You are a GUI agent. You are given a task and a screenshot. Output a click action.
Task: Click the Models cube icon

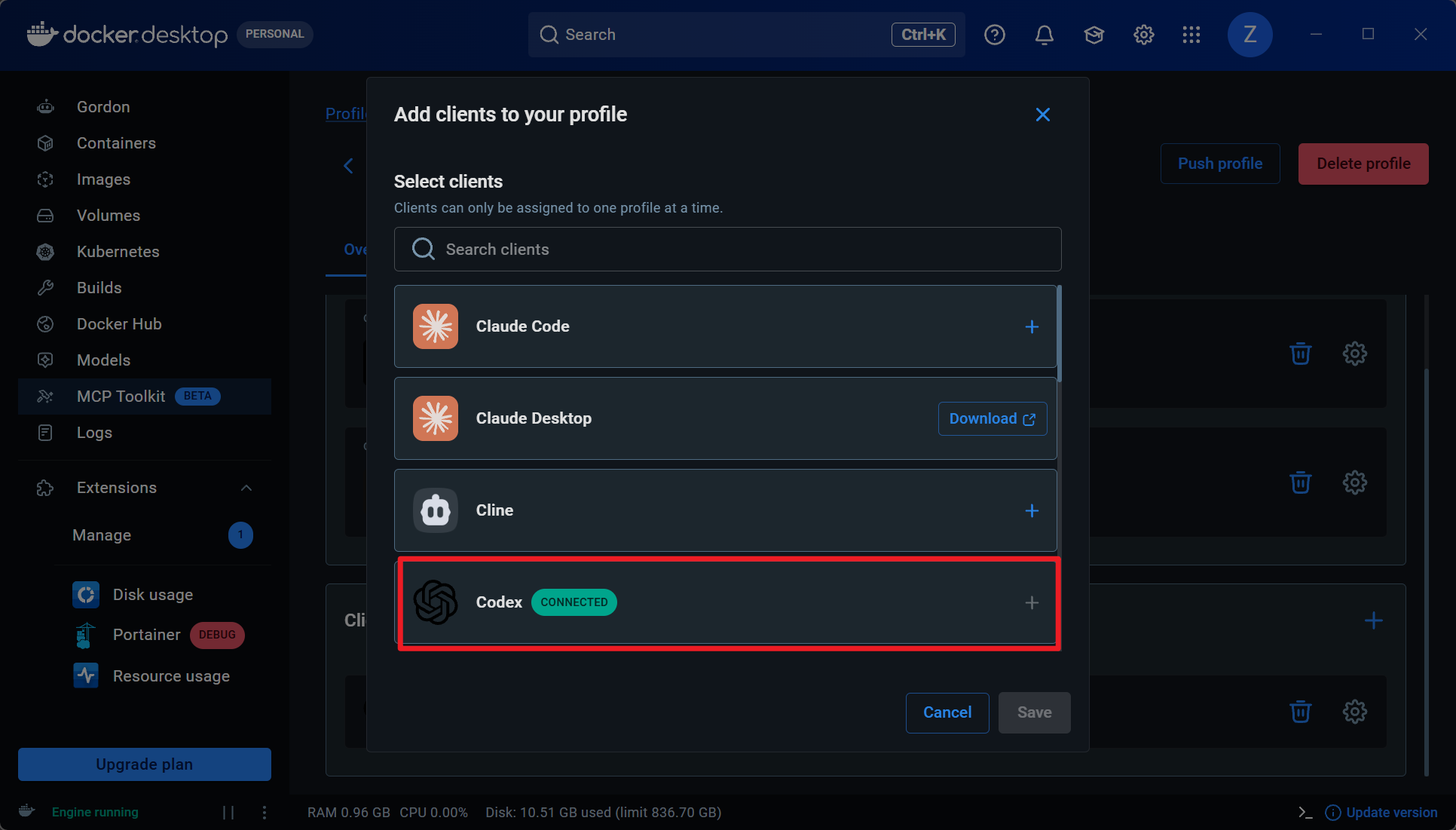[45, 360]
